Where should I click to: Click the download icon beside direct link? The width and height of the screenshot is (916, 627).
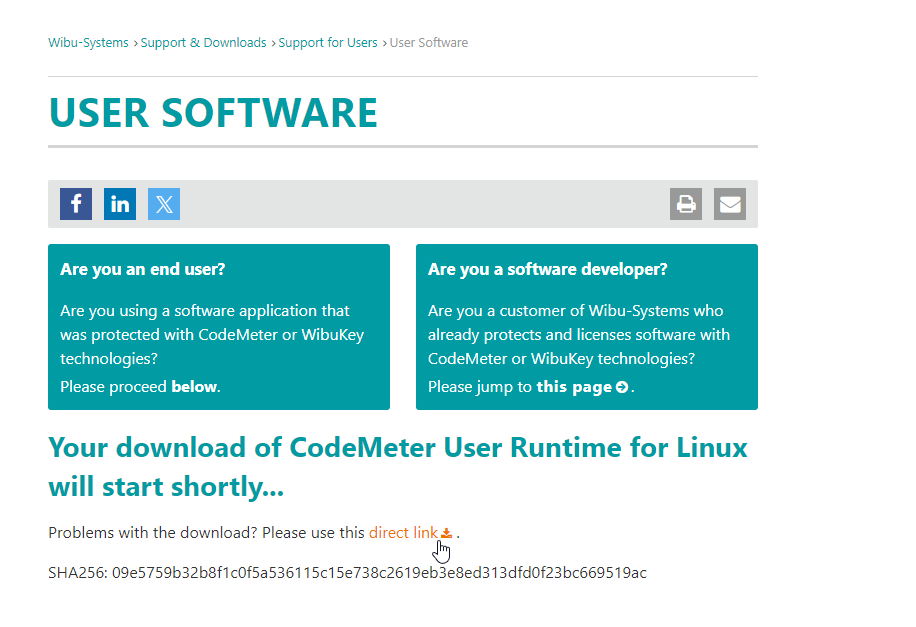pyautogui.click(x=446, y=534)
